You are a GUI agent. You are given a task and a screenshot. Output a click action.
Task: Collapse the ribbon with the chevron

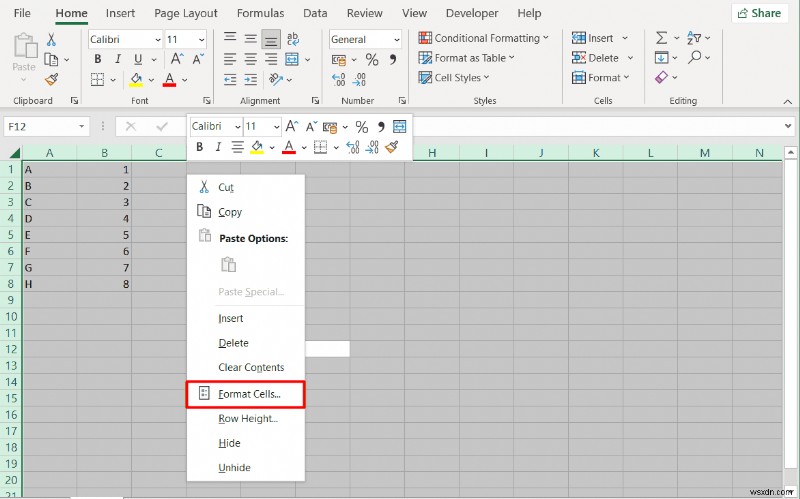[x=788, y=102]
